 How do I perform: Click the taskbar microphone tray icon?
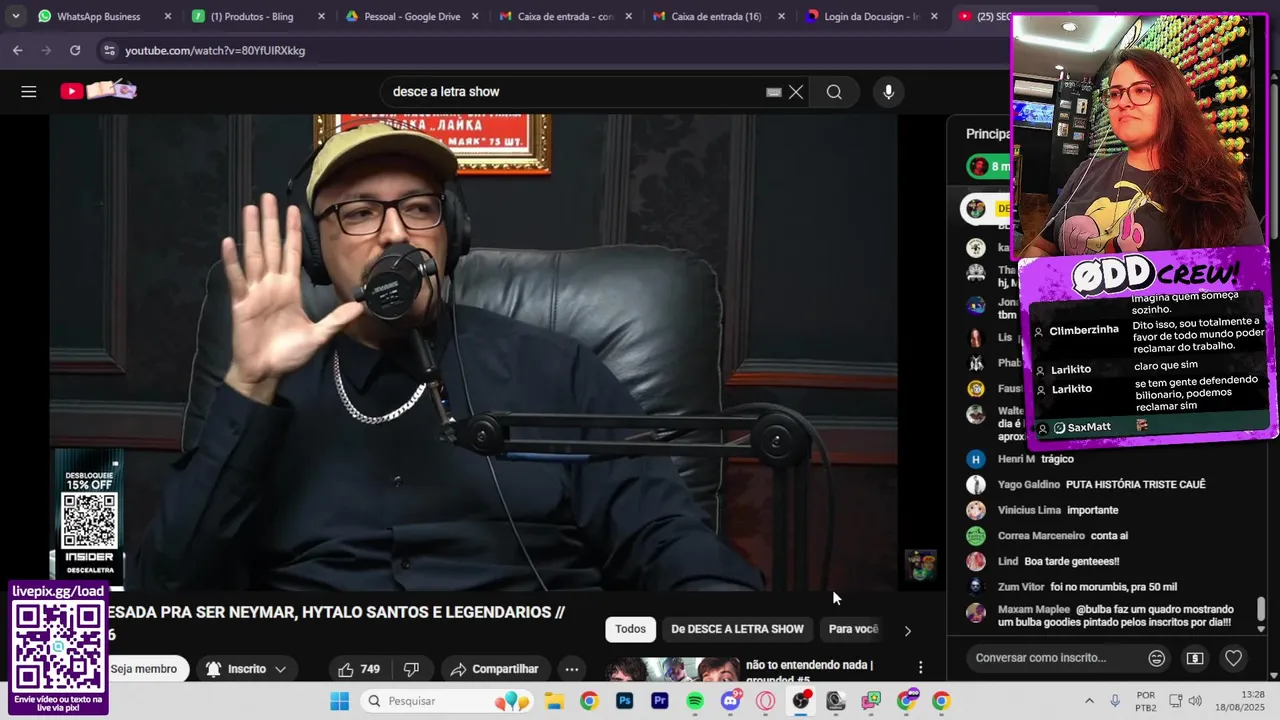pyautogui.click(x=1115, y=701)
